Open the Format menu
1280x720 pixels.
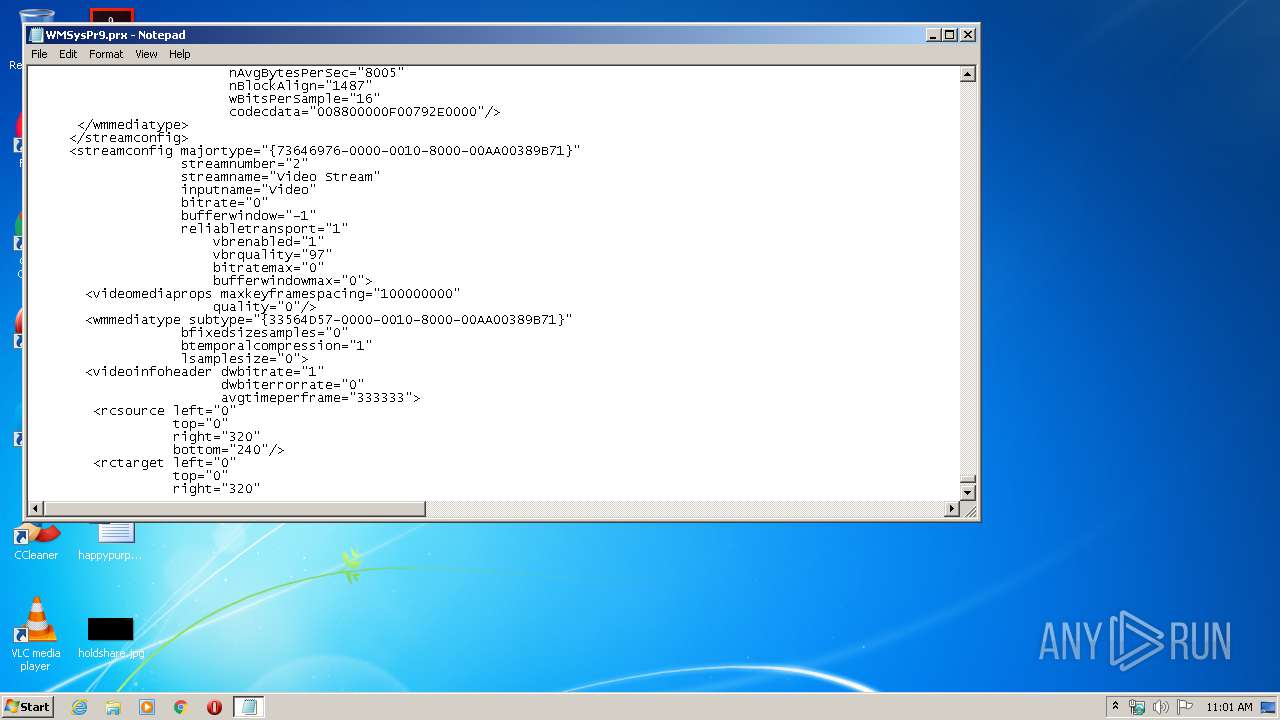pyautogui.click(x=106, y=54)
